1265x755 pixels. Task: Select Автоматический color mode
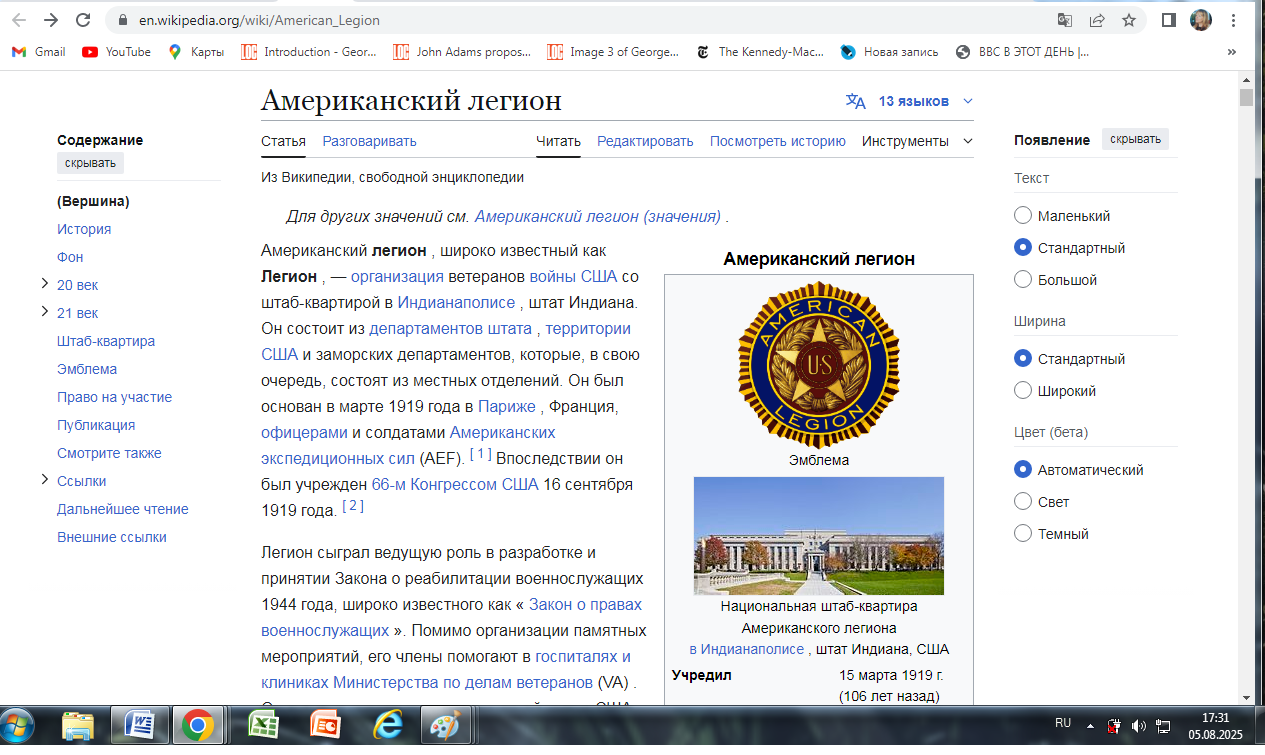1022,470
